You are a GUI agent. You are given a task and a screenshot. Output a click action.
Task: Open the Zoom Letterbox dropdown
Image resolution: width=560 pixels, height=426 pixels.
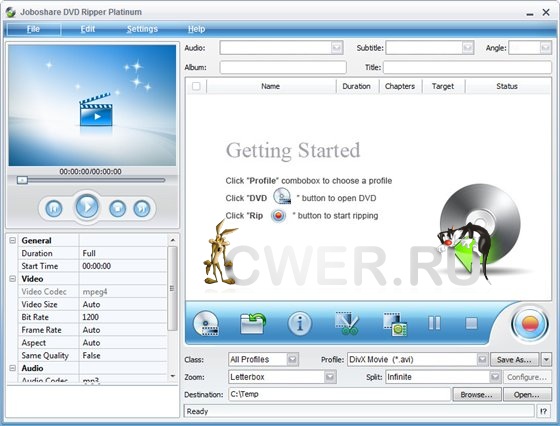[x=330, y=377]
